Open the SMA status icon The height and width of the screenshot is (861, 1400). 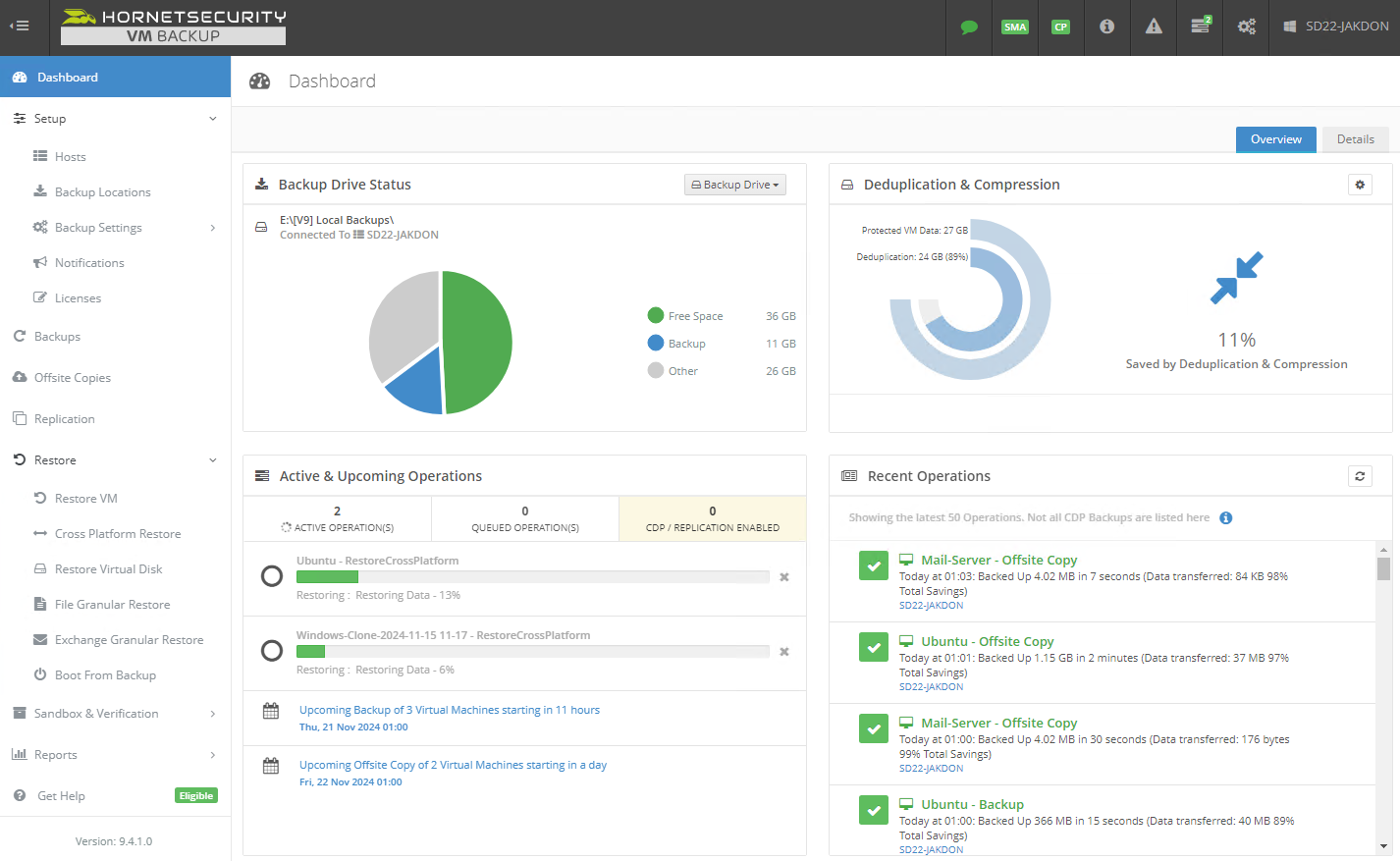[1014, 27]
